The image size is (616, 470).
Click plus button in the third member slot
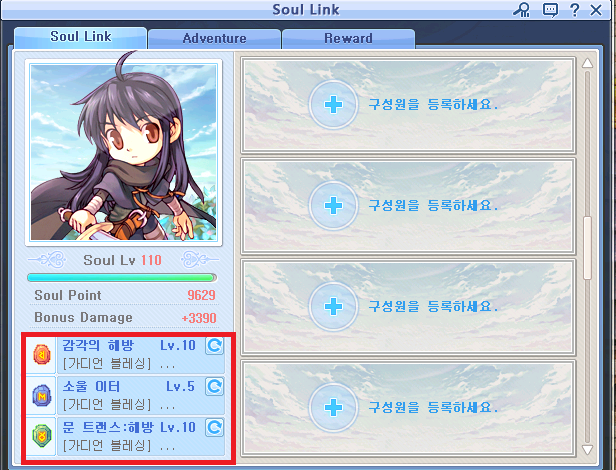point(333,307)
